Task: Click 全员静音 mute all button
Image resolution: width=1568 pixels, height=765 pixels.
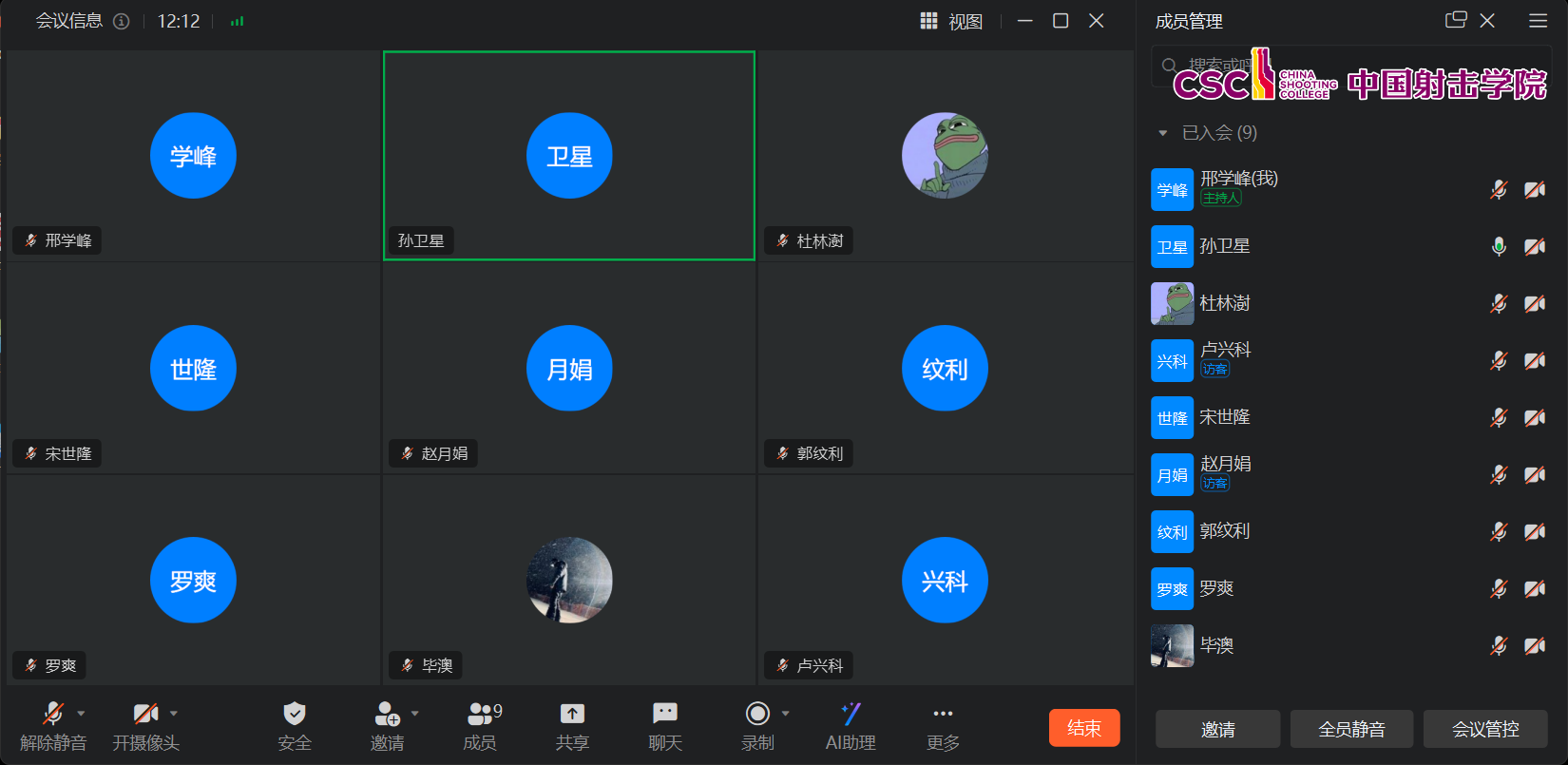Action: pyautogui.click(x=1351, y=729)
